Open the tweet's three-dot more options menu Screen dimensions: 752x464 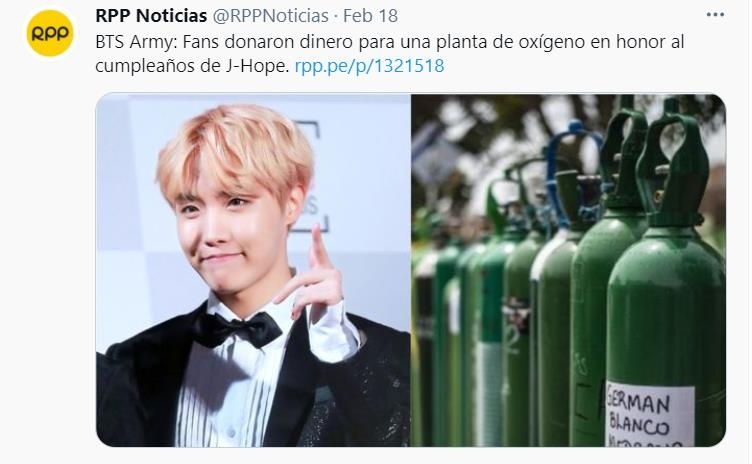point(715,15)
